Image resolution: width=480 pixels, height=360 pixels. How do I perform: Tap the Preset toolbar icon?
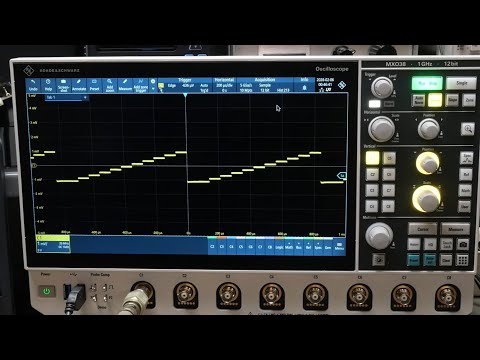[94, 85]
